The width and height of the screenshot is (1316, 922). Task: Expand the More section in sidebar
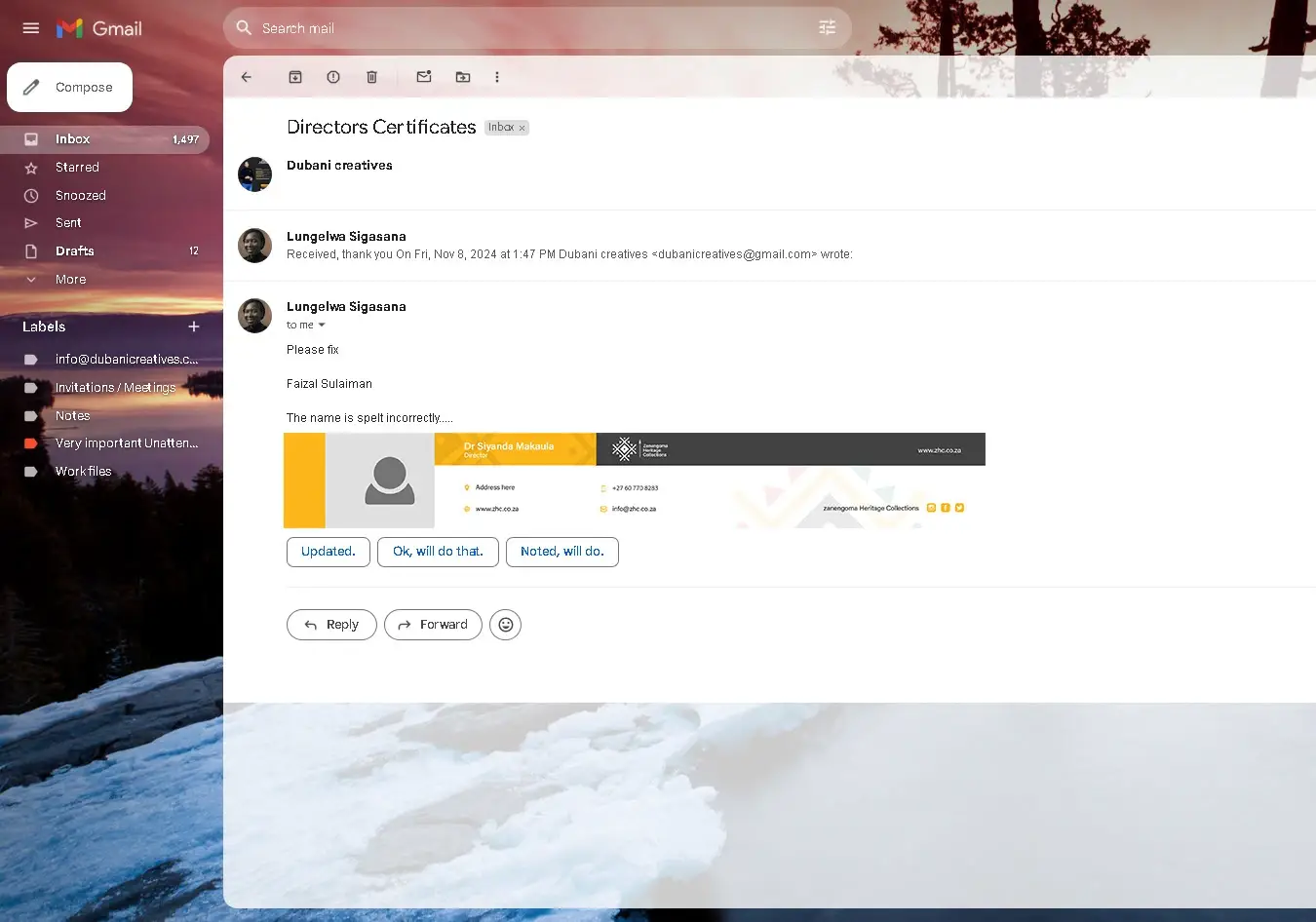[x=70, y=280]
